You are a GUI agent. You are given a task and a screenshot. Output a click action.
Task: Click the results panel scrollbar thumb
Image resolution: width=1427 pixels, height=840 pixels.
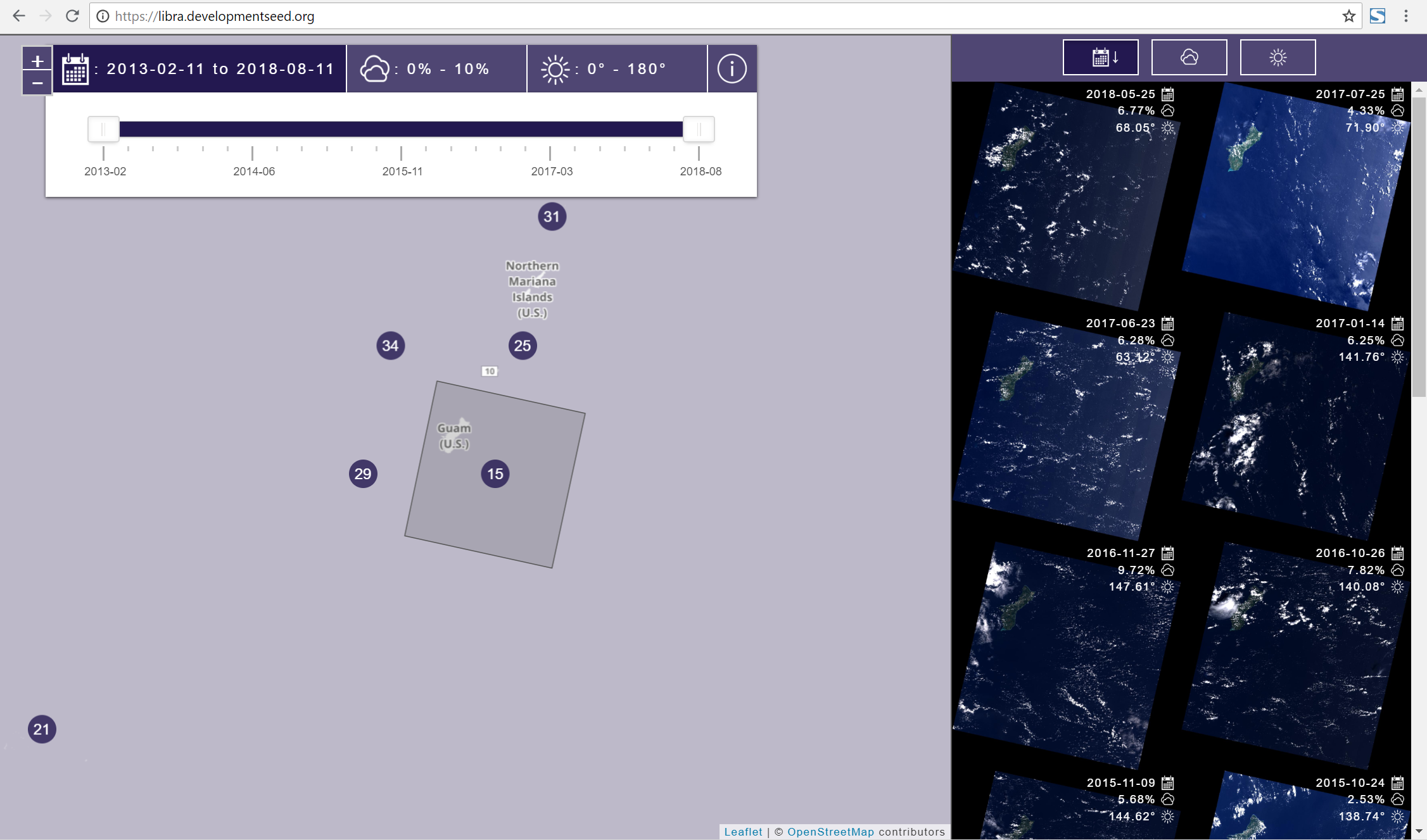(1419, 247)
